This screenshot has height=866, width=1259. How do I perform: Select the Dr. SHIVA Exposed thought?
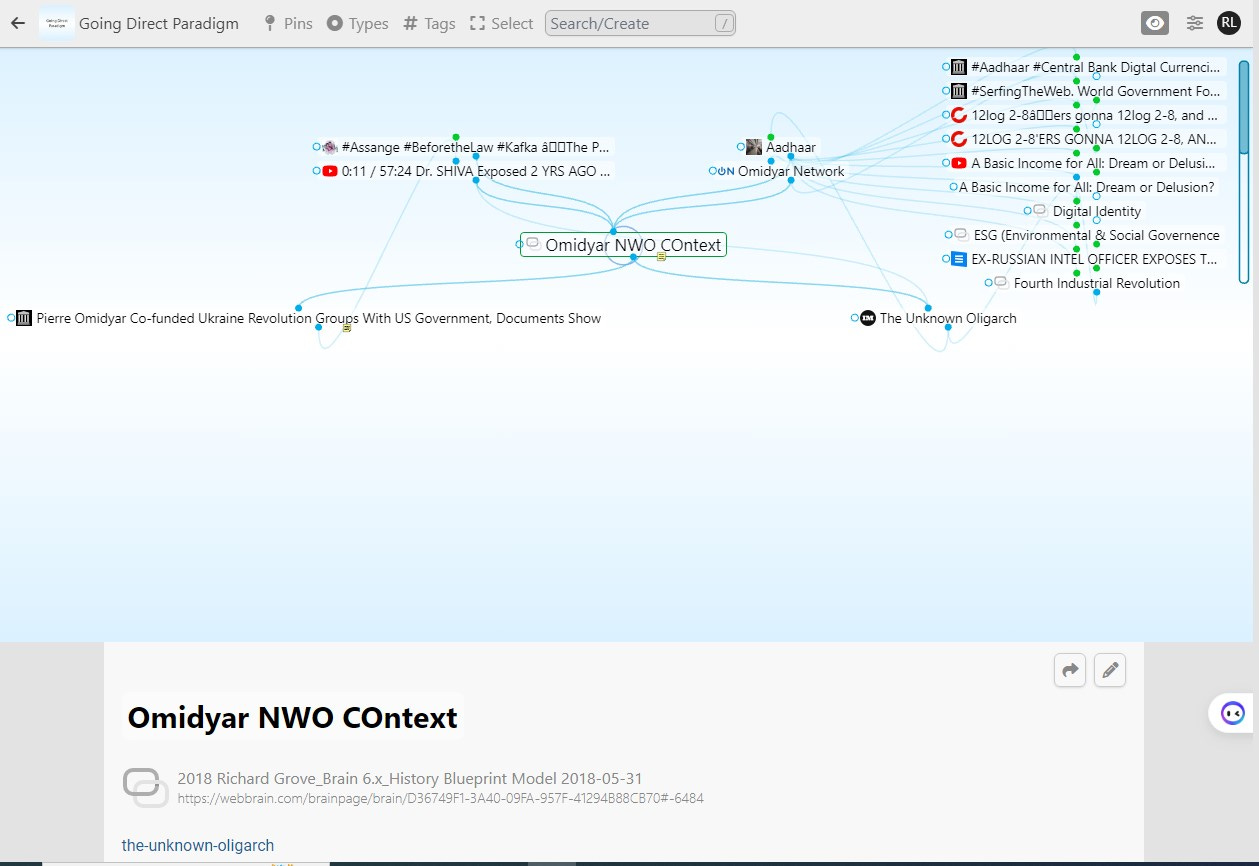tap(476, 171)
